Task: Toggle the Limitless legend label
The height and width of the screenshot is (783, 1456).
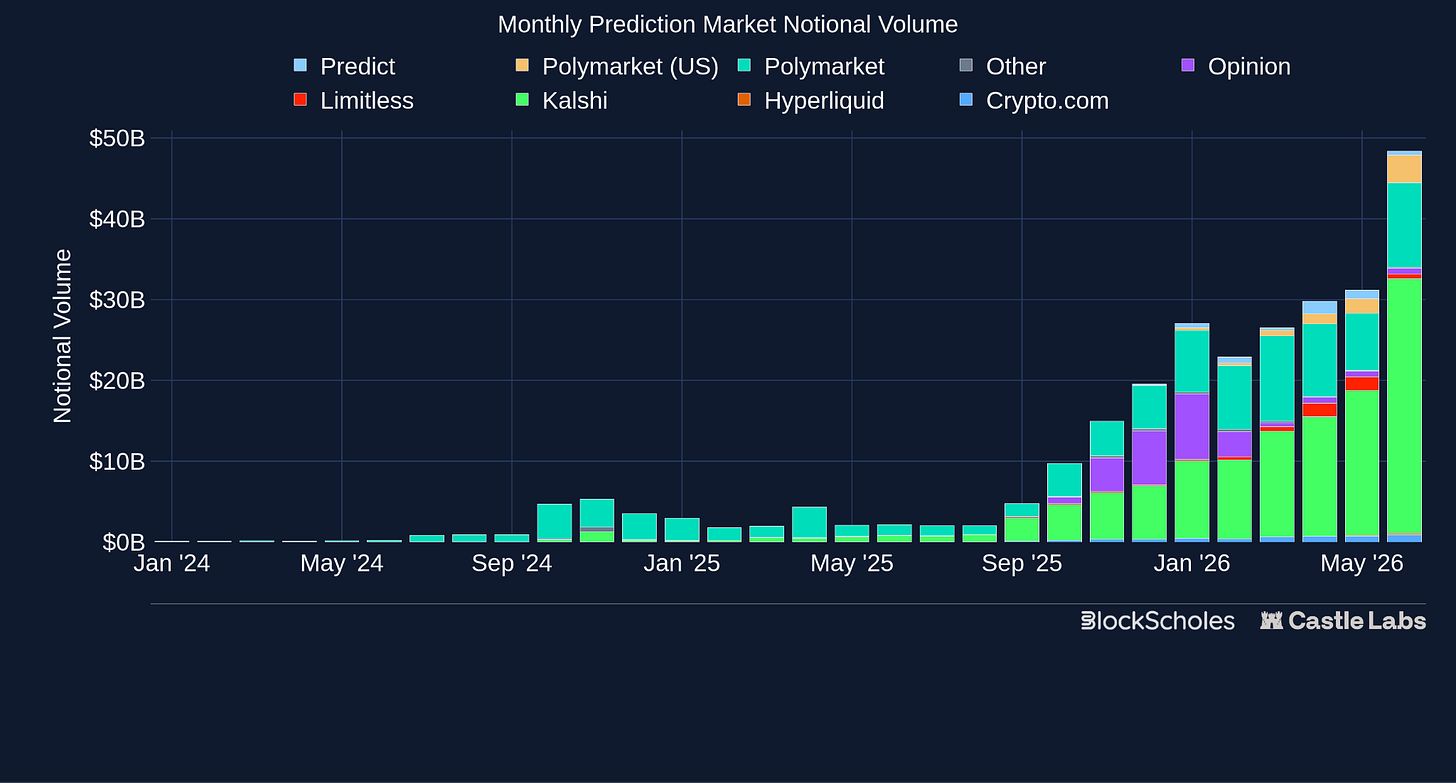Action: click(x=367, y=100)
